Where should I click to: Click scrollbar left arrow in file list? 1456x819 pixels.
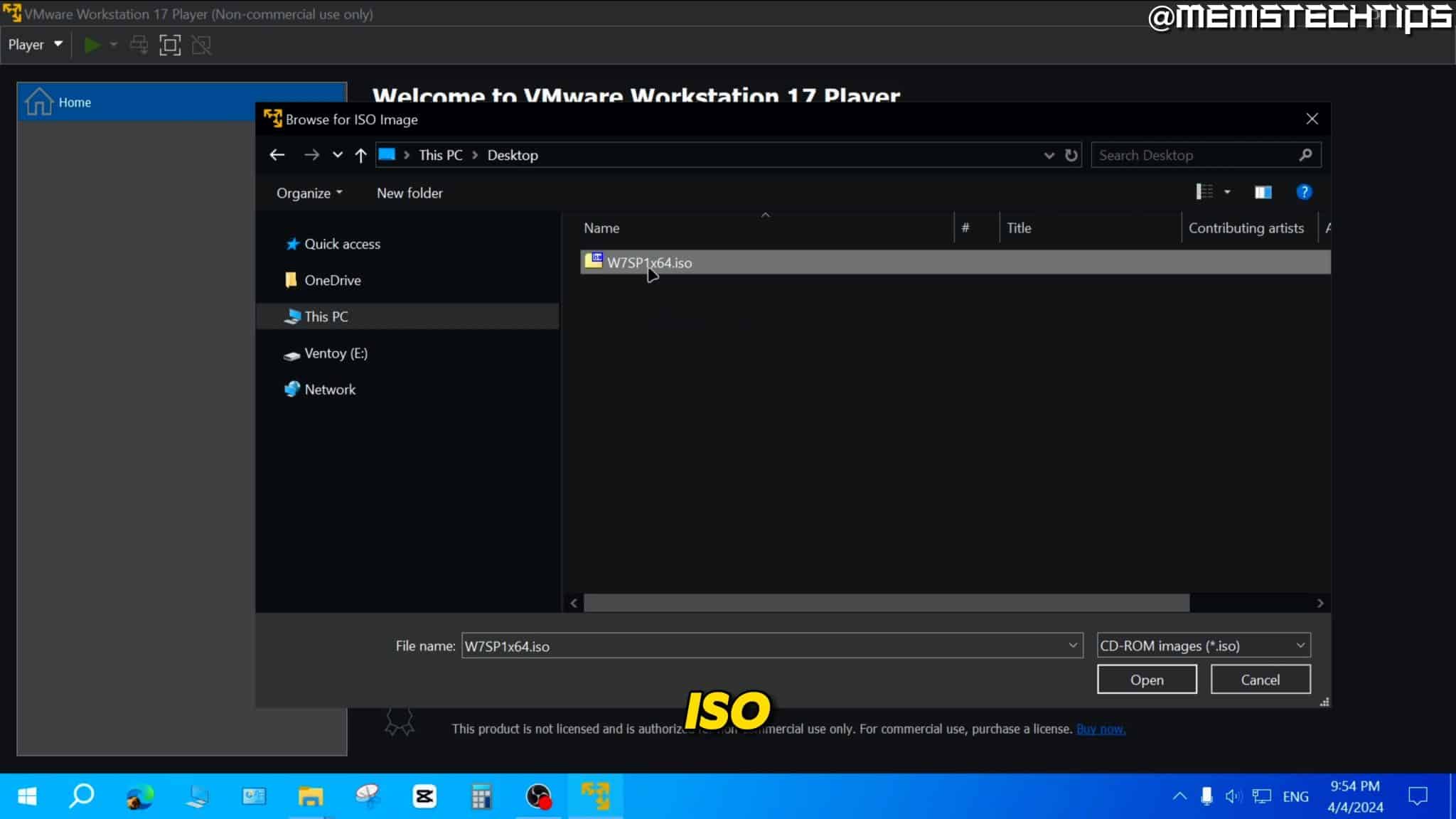click(574, 603)
